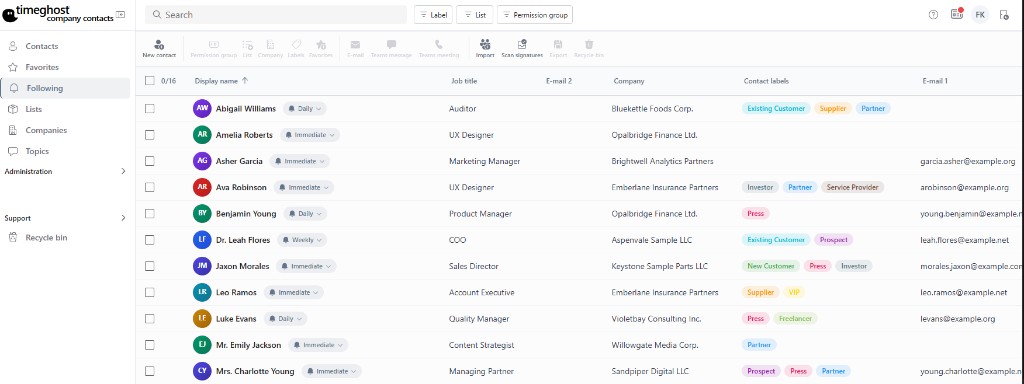Expand the Administration section

[65, 171]
